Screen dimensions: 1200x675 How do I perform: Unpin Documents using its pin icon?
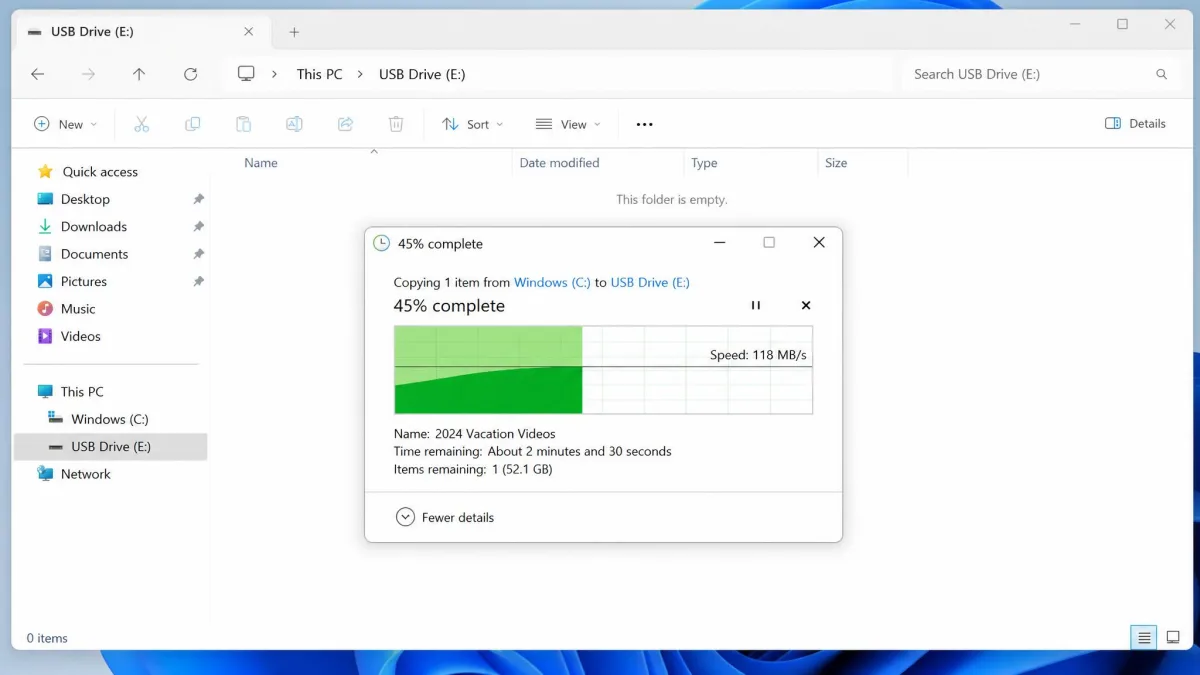pyautogui.click(x=198, y=254)
